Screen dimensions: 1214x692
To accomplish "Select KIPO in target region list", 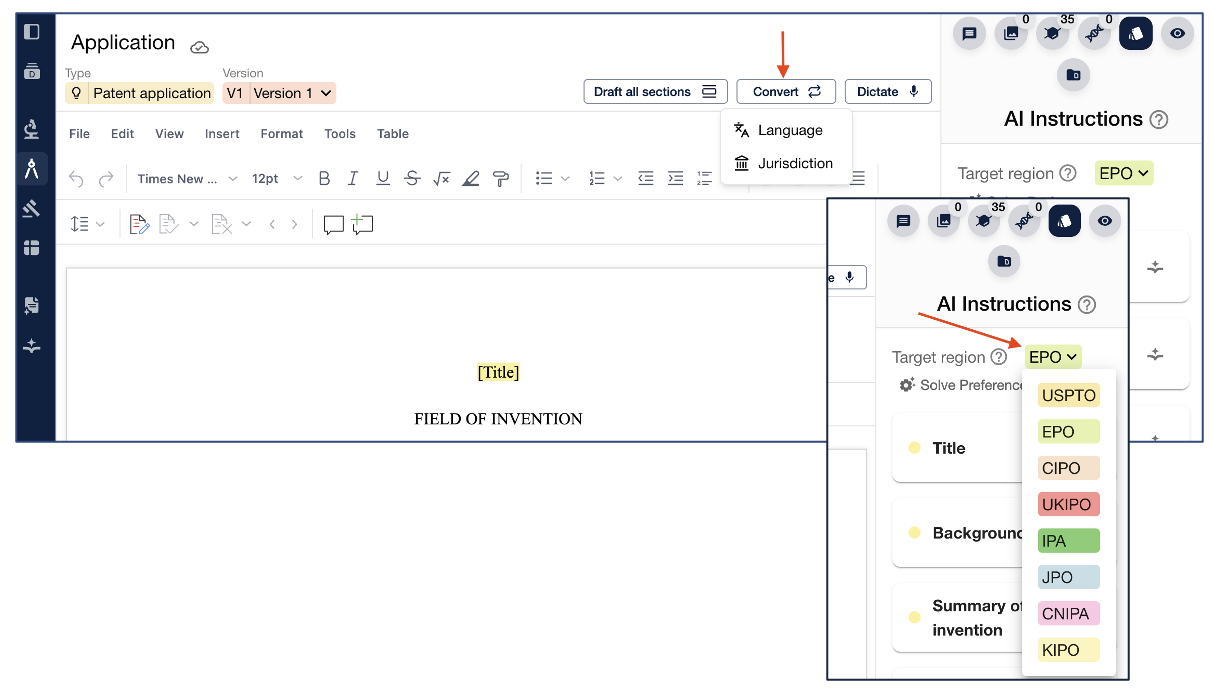I will coord(1069,650).
